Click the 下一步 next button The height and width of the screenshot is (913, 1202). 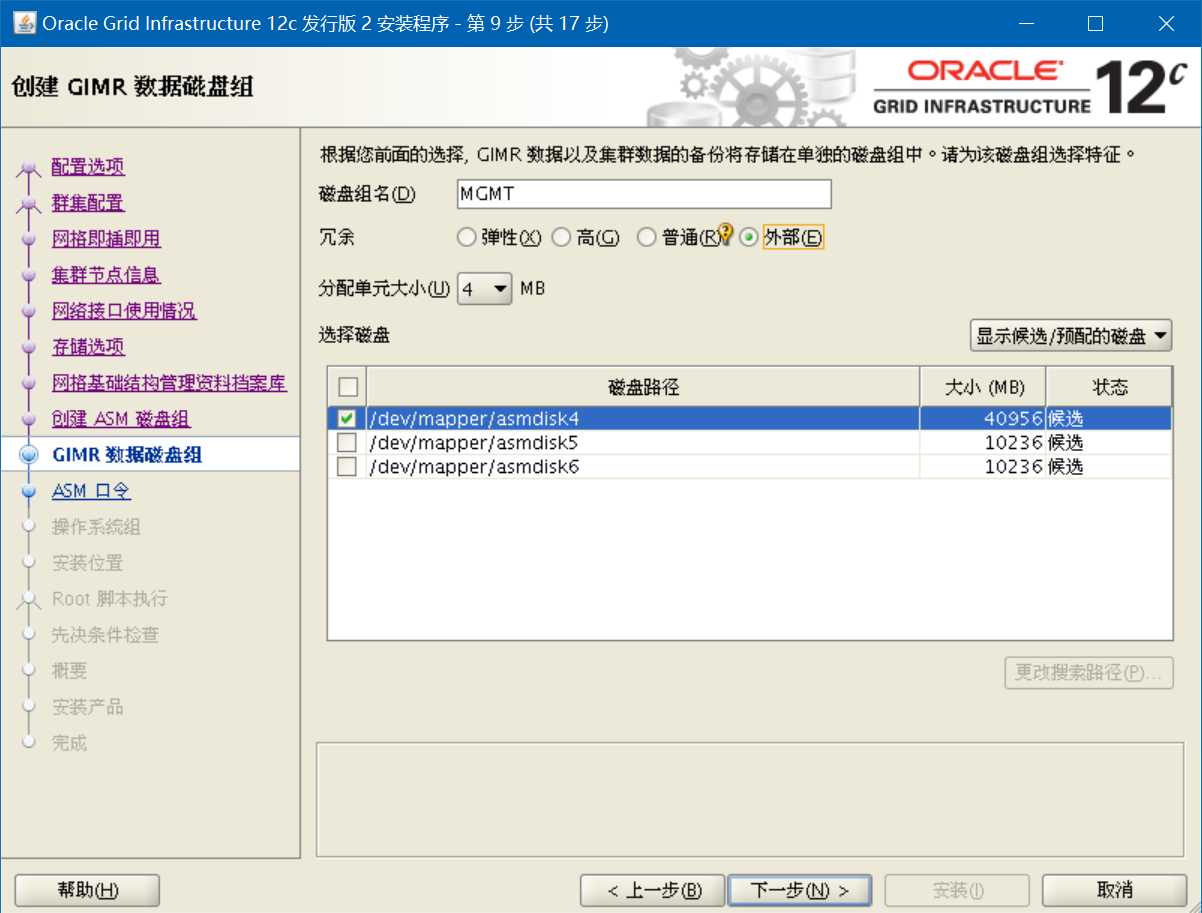tap(799, 890)
